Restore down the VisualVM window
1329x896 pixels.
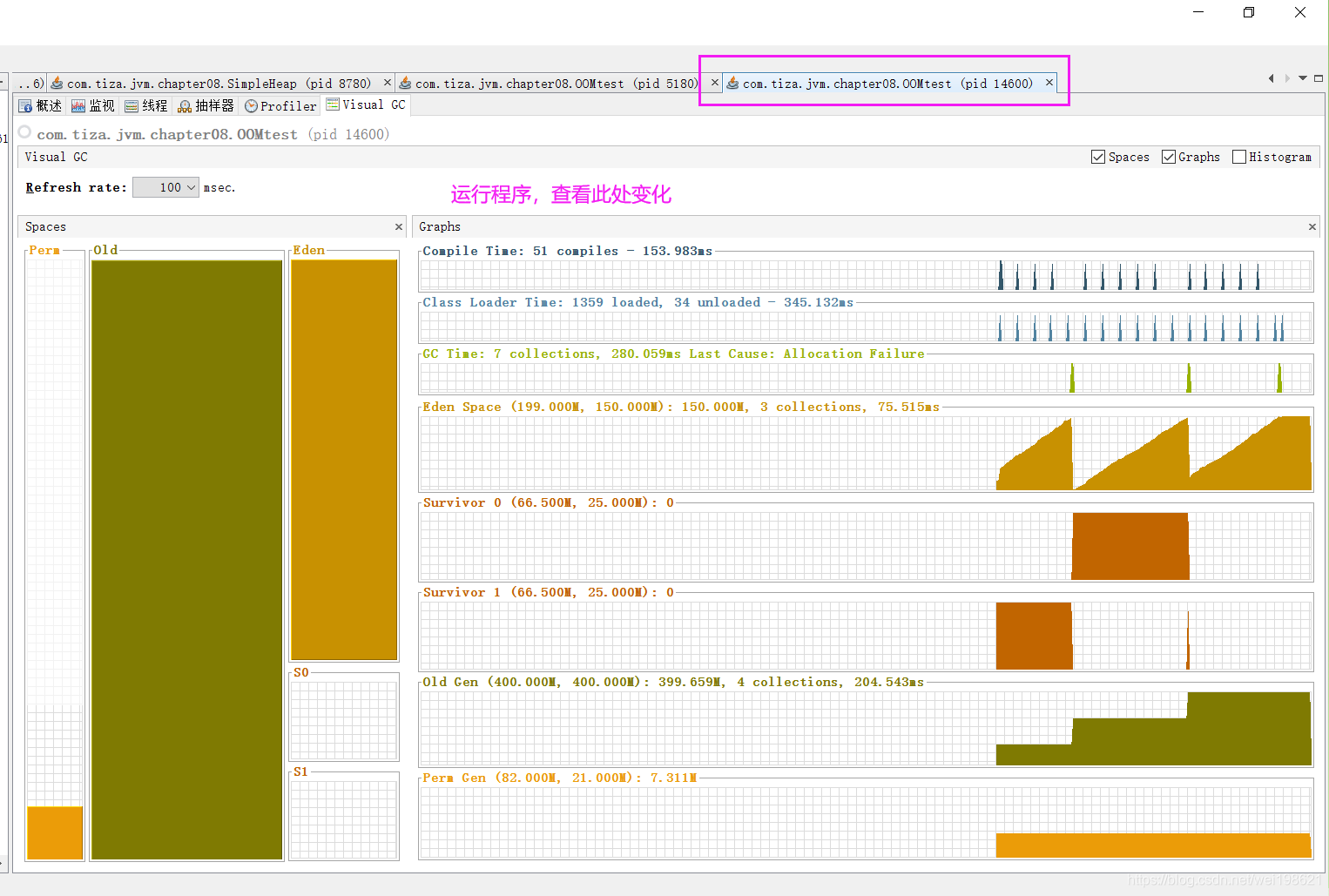click(x=1249, y=12)
